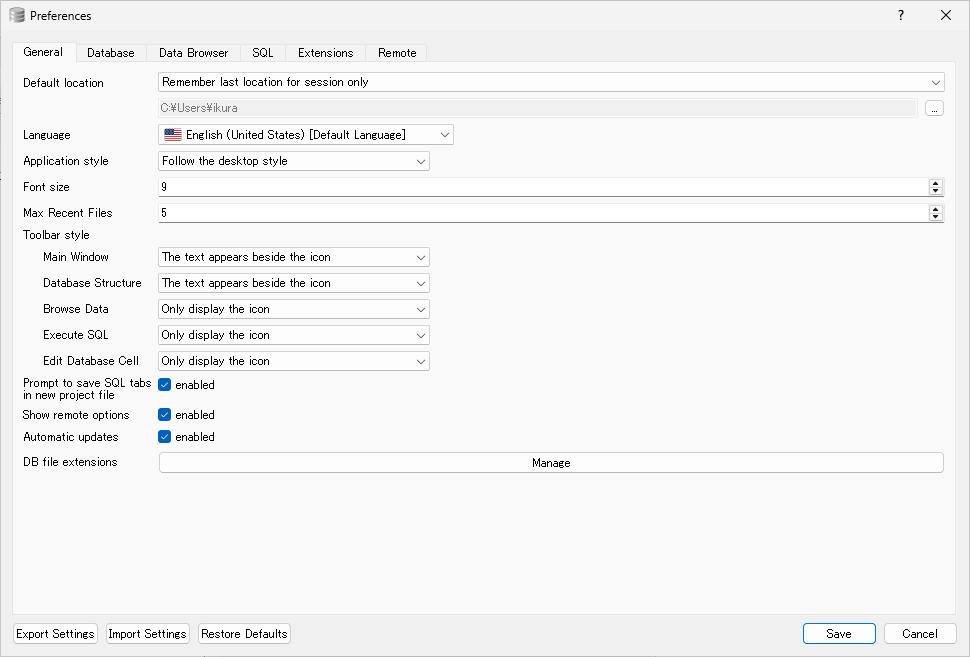Click the Font size input field

540,187
